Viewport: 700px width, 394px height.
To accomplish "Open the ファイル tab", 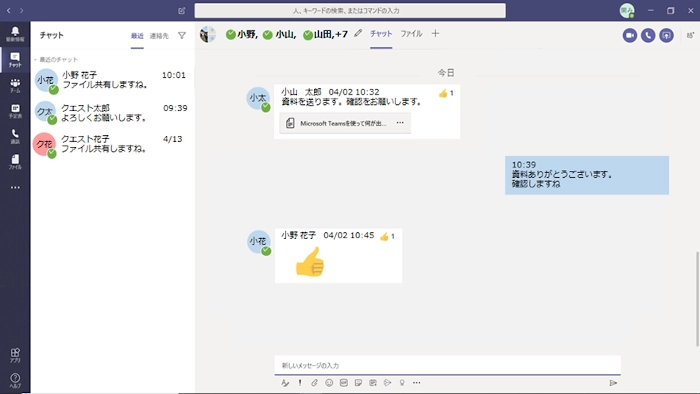I will coord(411,34).
